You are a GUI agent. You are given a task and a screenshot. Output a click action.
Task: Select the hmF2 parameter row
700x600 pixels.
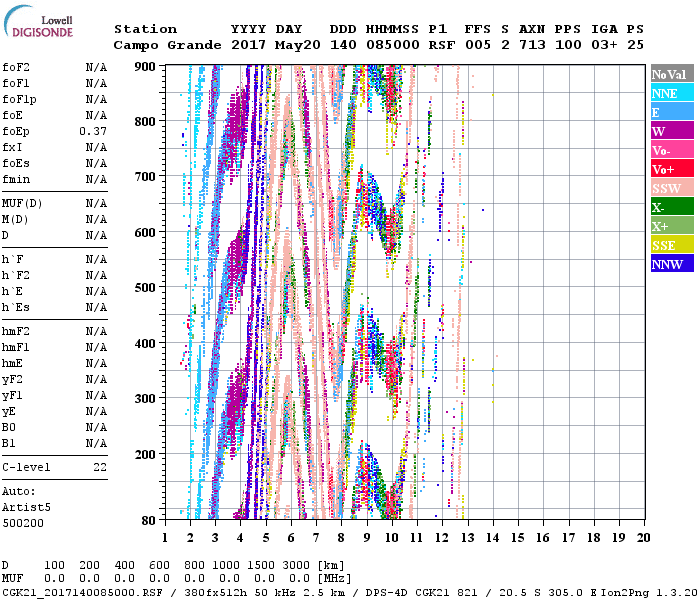[54, 331]
